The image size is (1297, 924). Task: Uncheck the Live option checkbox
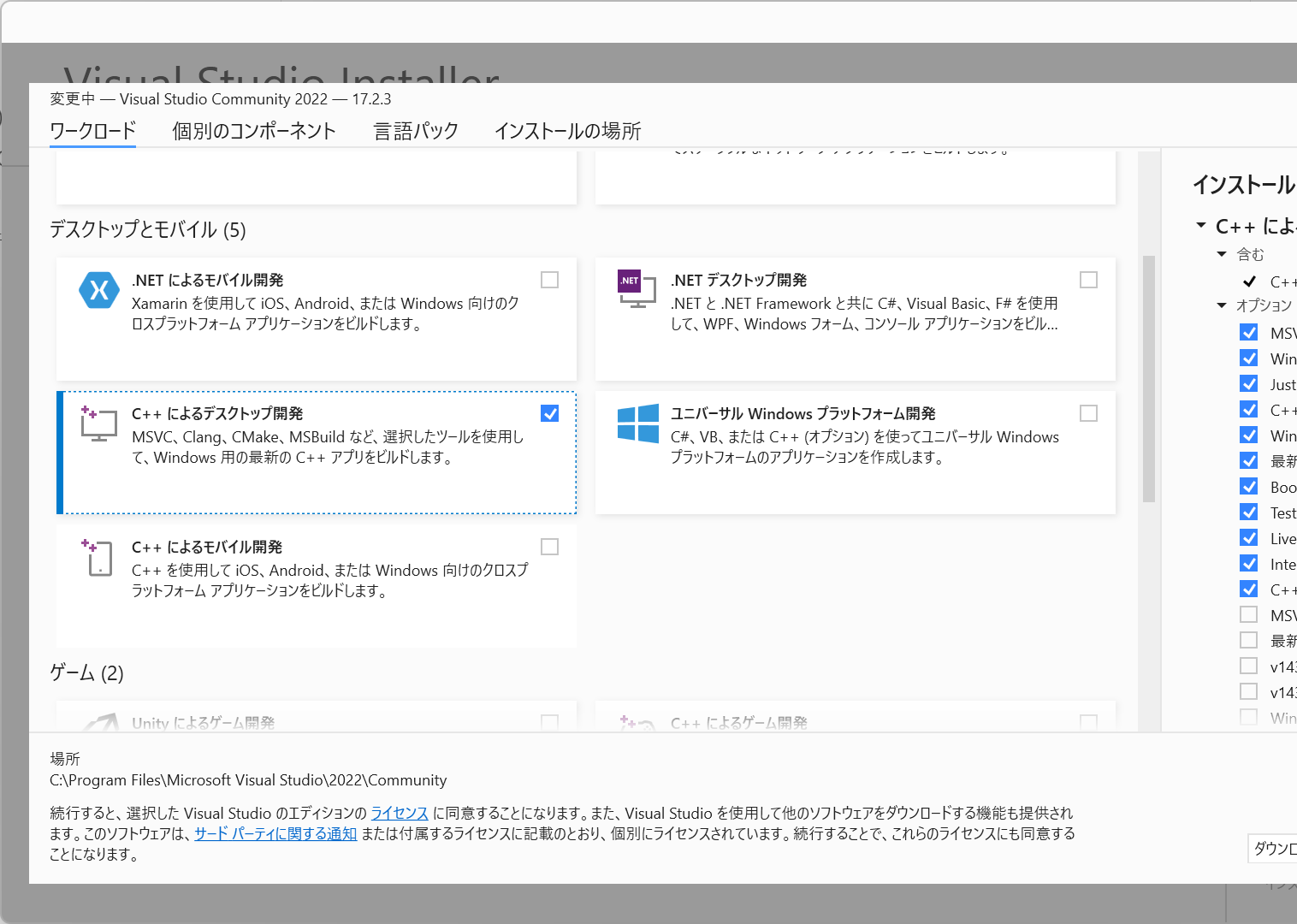tap(1249, 538)
